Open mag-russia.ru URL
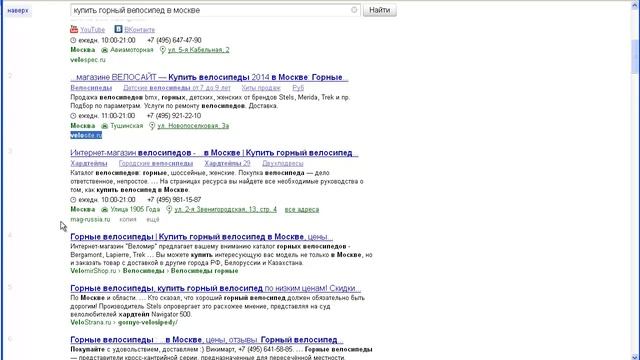640x360 pixels. 90,219
